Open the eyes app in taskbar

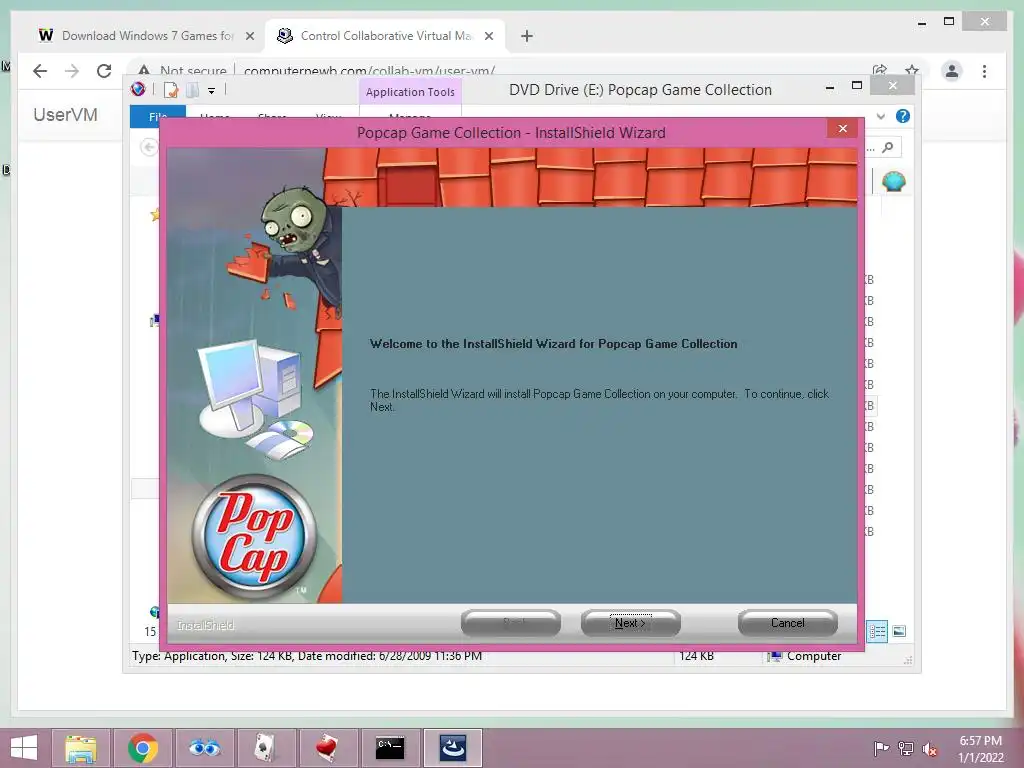pyautogui.click(x=204, y=748)
